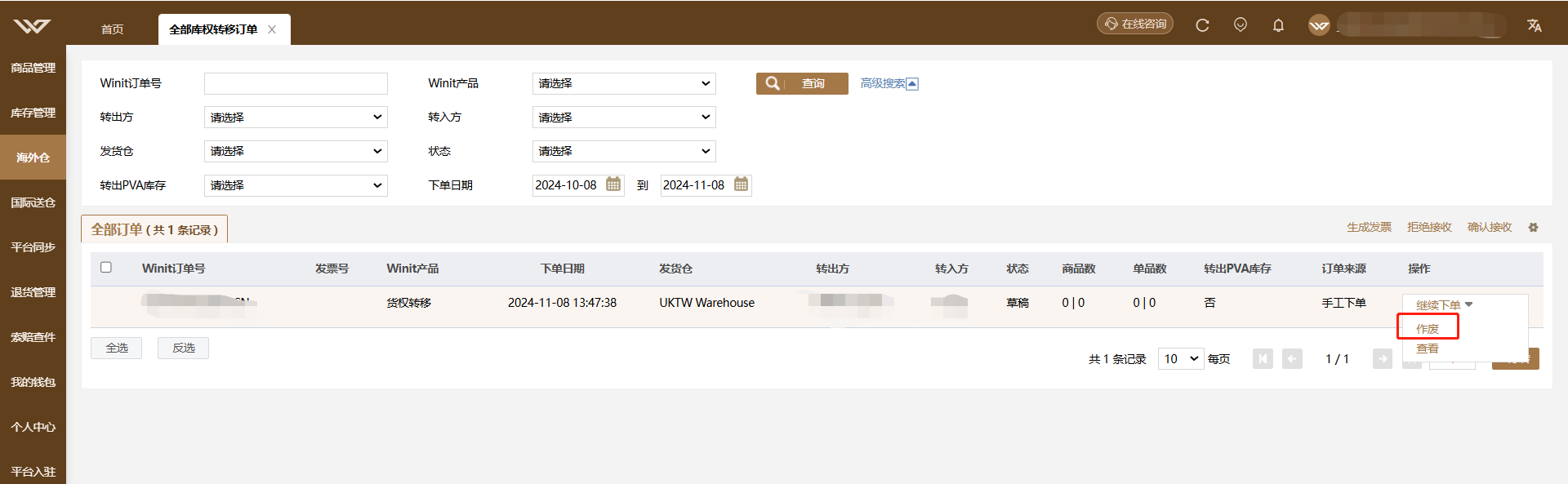This screenshot has height=484, width=1568.
Task: Change the 10 per page selector
Action: [1181, 359]
